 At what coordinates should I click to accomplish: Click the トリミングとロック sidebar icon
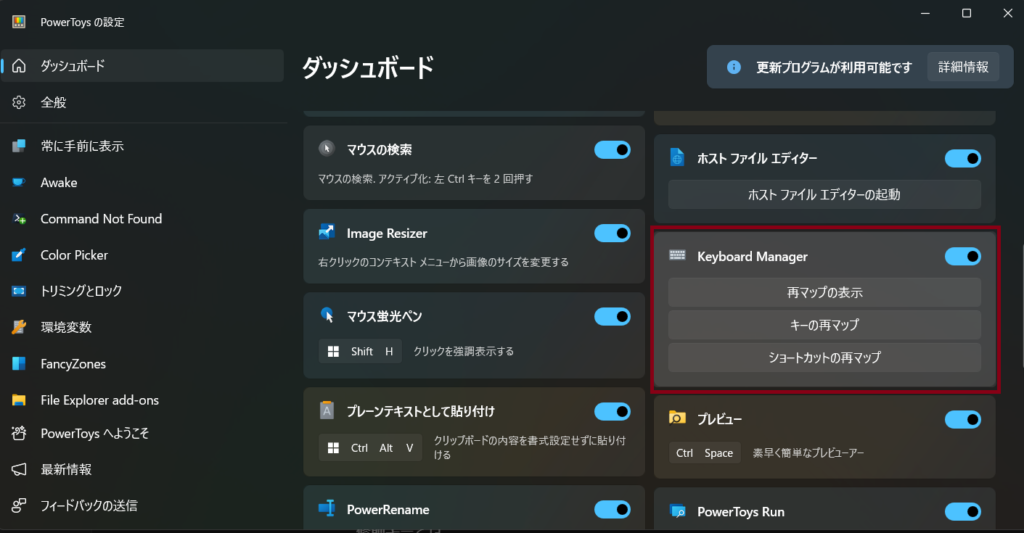pos(19,291)
